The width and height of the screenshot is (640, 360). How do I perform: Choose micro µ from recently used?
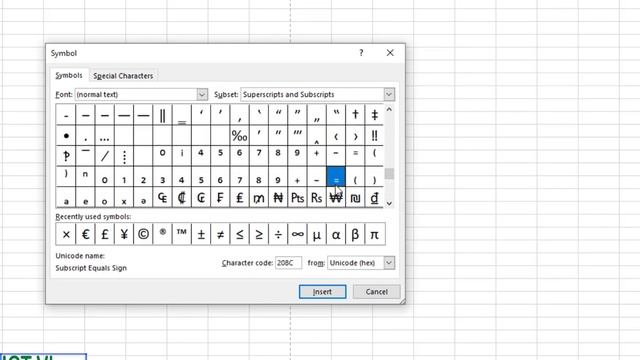coord(317,234)
